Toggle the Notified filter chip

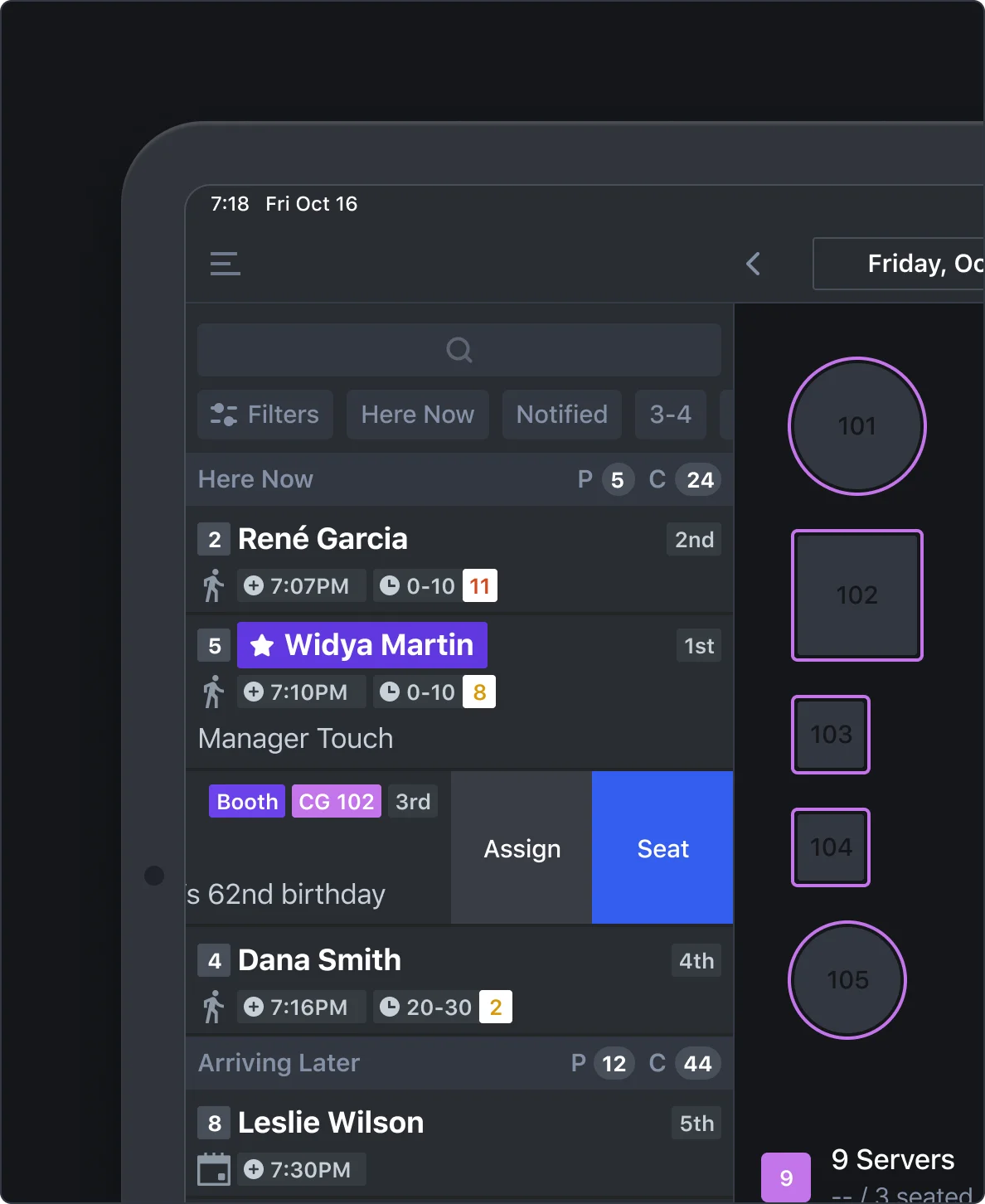(562, 415)
